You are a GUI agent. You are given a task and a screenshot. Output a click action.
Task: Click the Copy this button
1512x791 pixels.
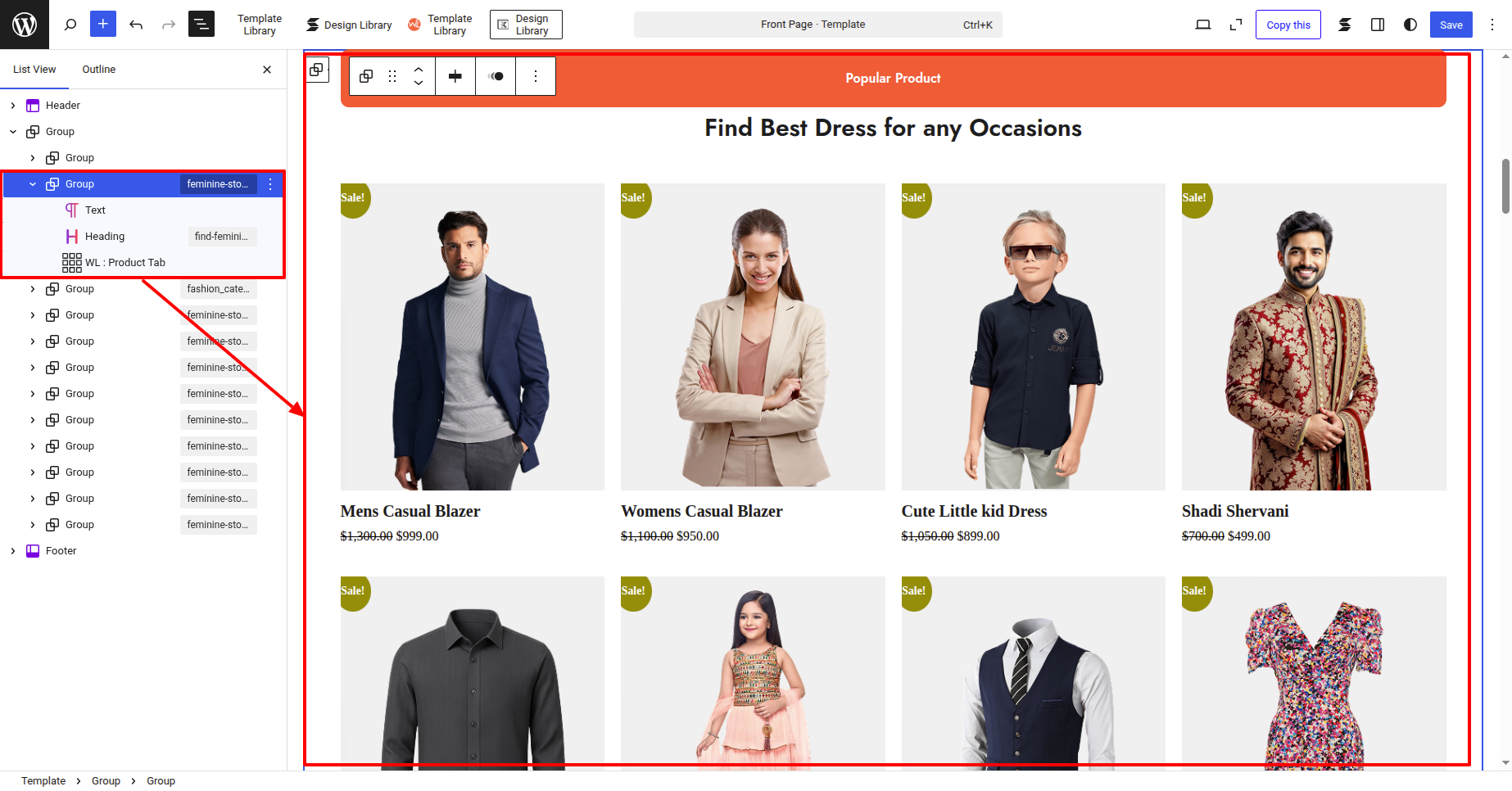(x=1288, y=25)
